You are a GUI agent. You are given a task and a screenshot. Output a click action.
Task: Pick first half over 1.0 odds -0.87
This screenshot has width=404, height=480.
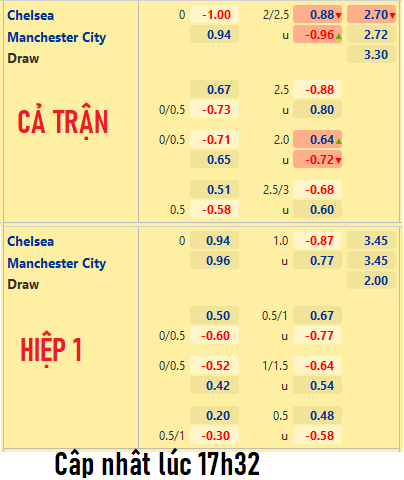click(x=317, y=240)
